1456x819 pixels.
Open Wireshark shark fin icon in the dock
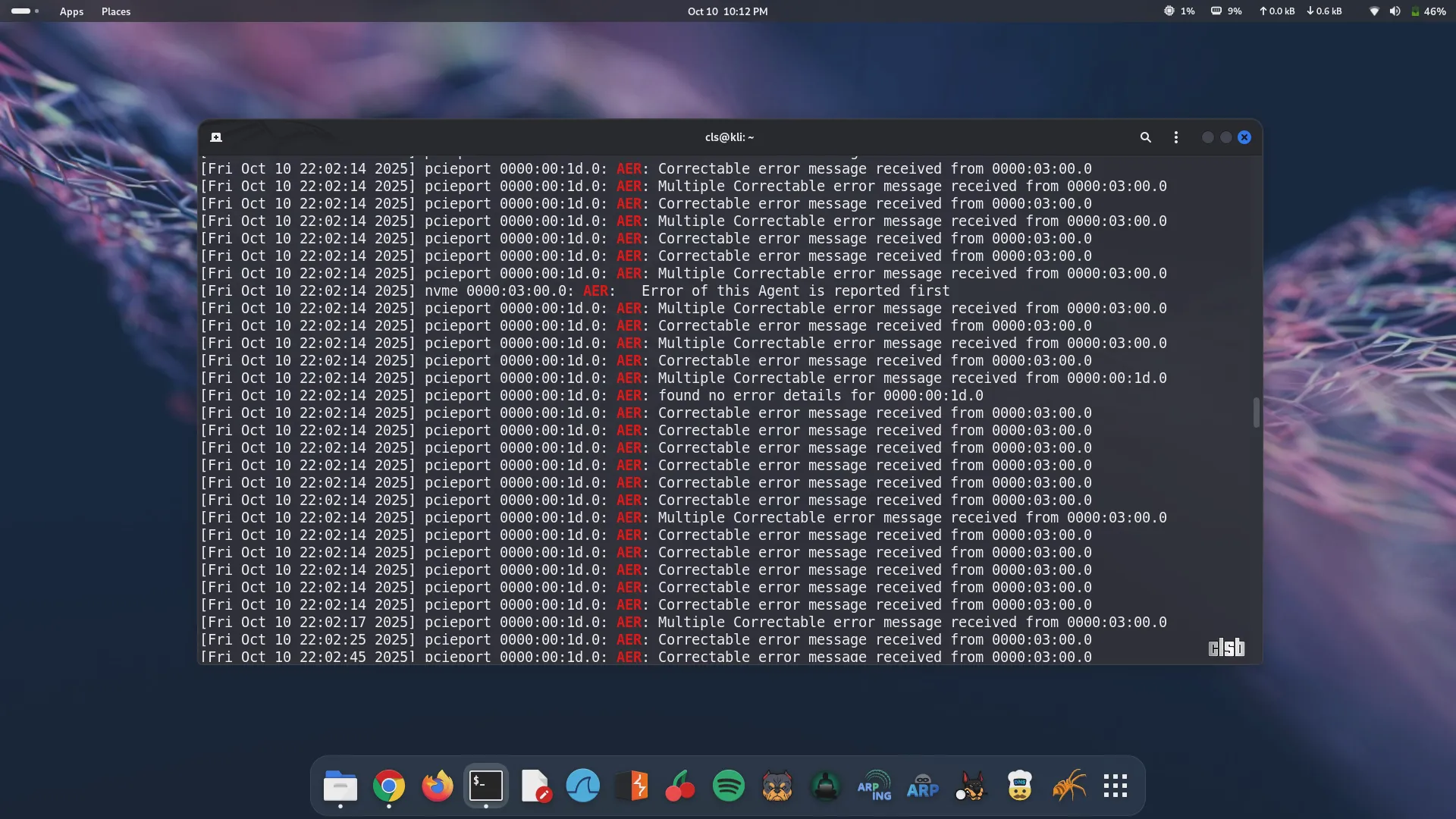(583, 786)
